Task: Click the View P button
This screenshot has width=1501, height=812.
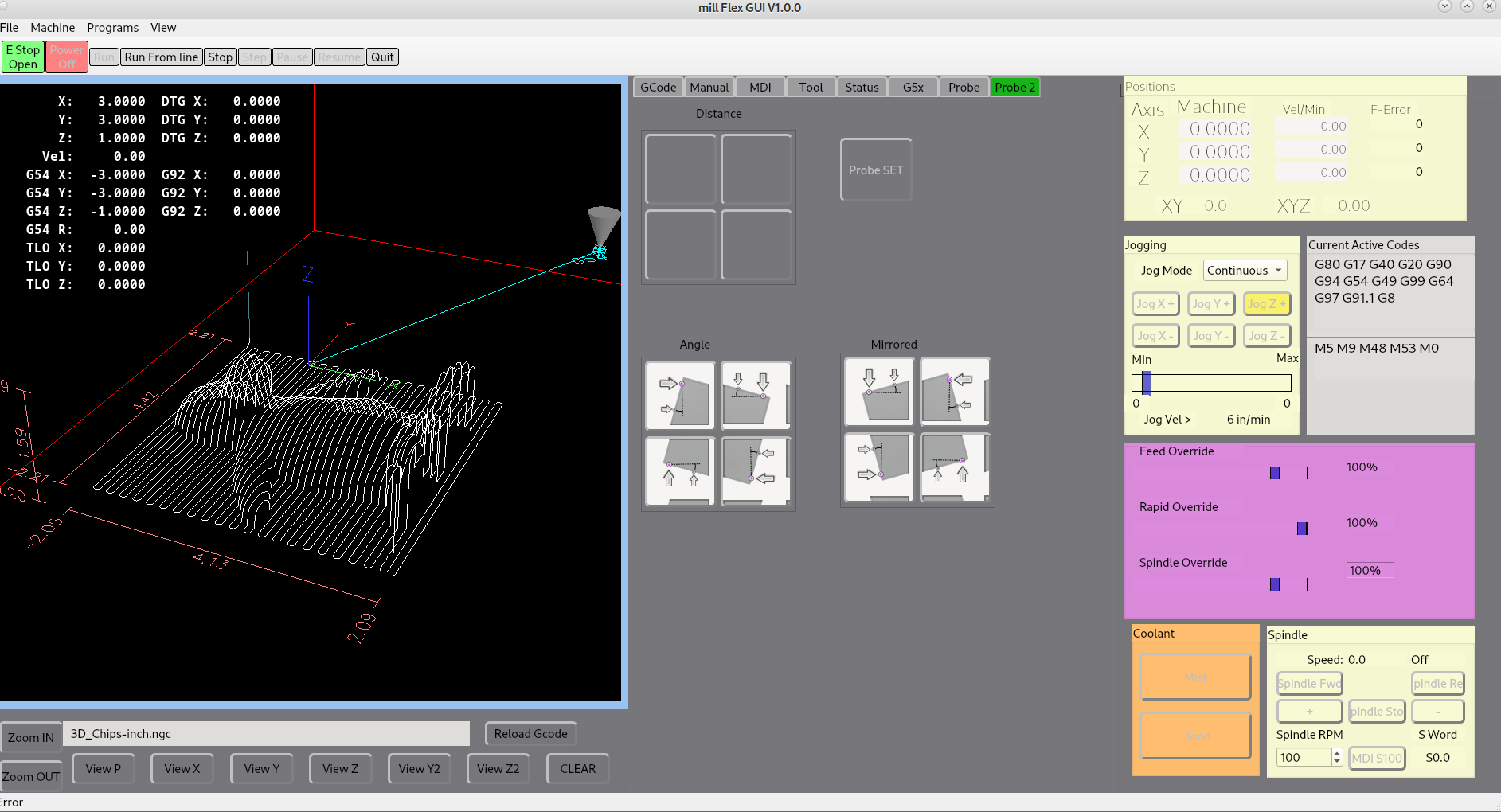Action: point(104,769)
